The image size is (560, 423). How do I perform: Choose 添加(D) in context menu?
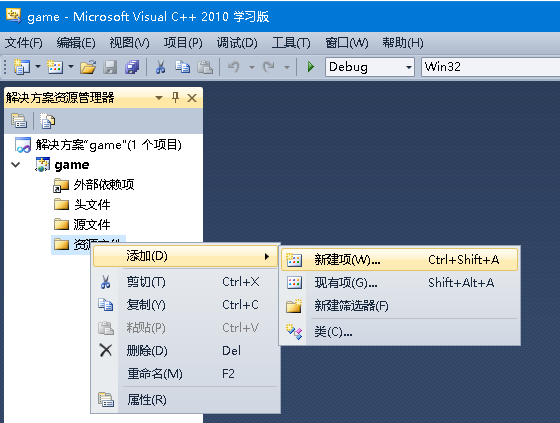(185, 256)
